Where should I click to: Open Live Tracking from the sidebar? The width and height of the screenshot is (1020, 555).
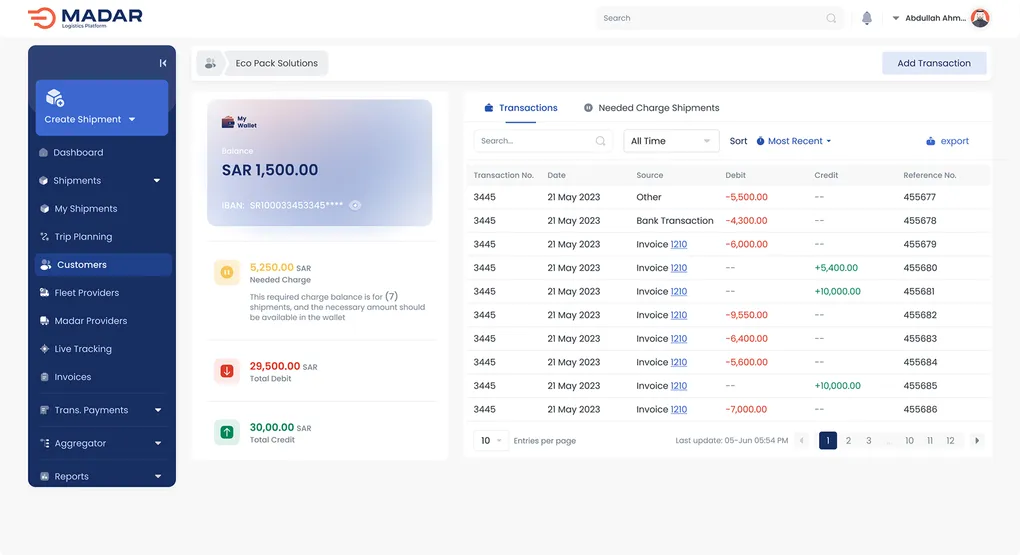83,349
